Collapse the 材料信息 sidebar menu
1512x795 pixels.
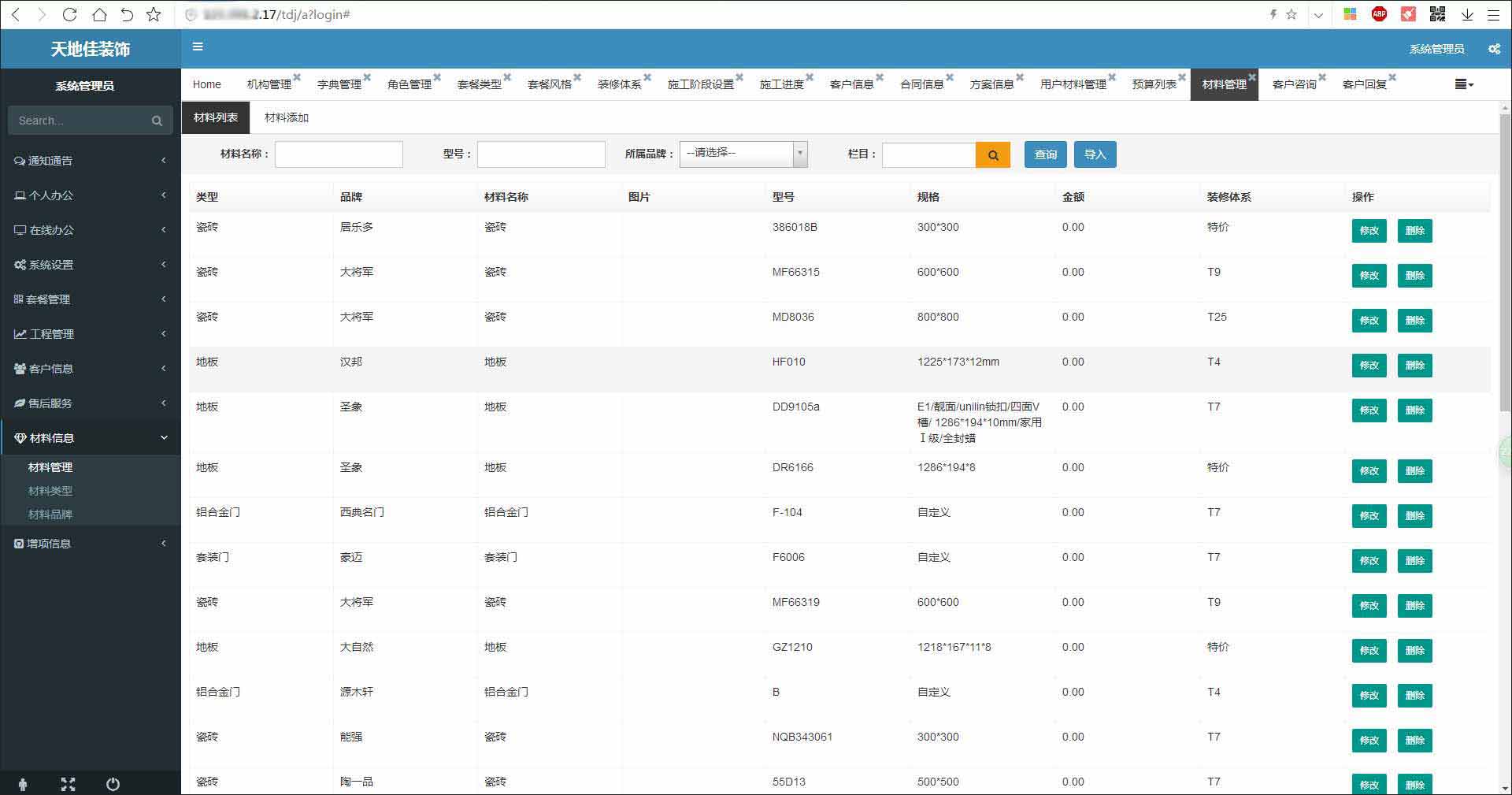pos(90,438)
